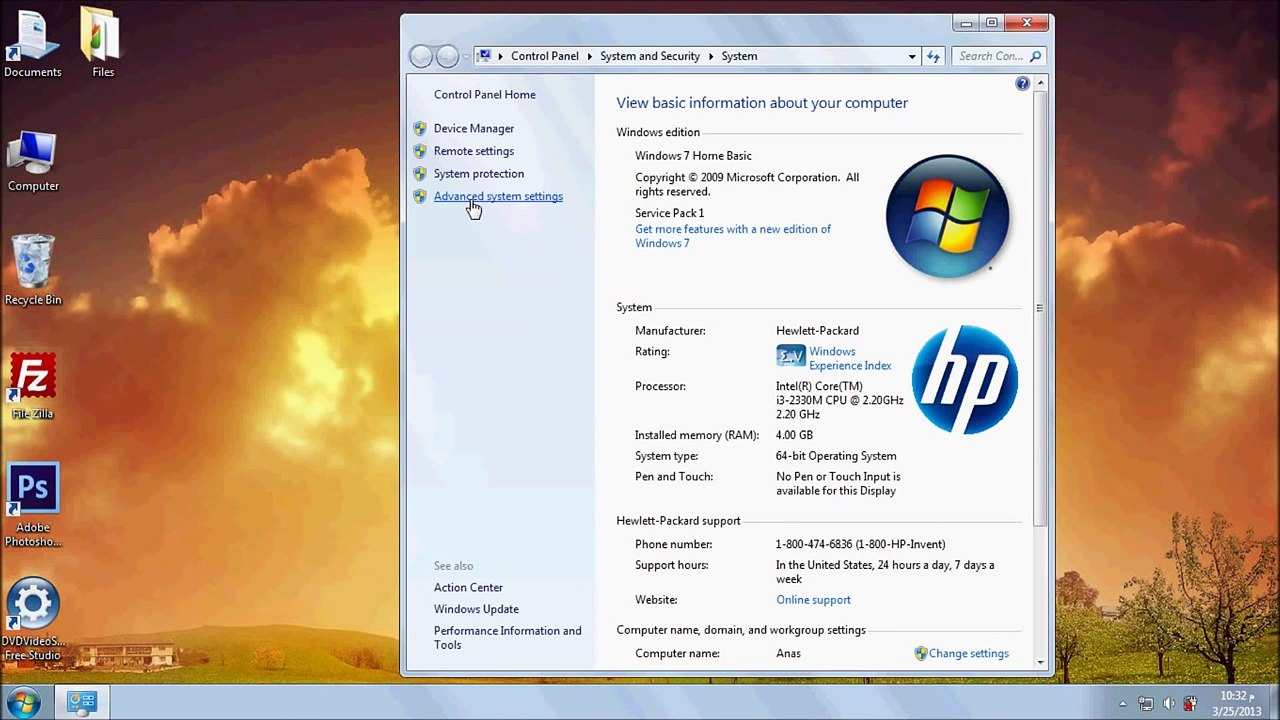Open Remote settings
Viewport: 1280px width, 720px height.
coord(474,151)
